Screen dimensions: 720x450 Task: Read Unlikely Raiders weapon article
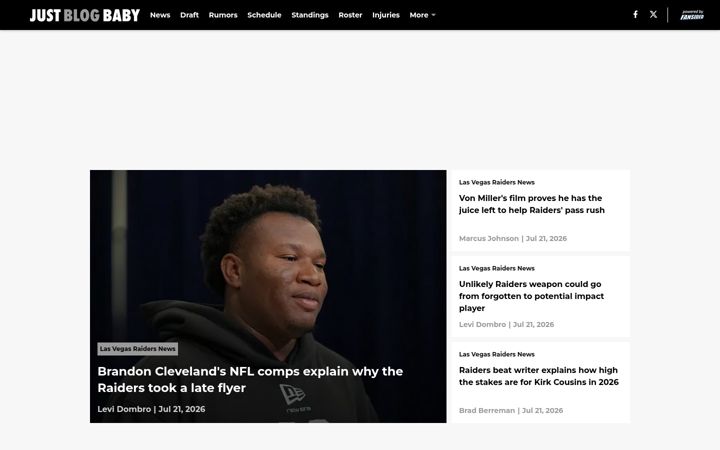[531, 296]
